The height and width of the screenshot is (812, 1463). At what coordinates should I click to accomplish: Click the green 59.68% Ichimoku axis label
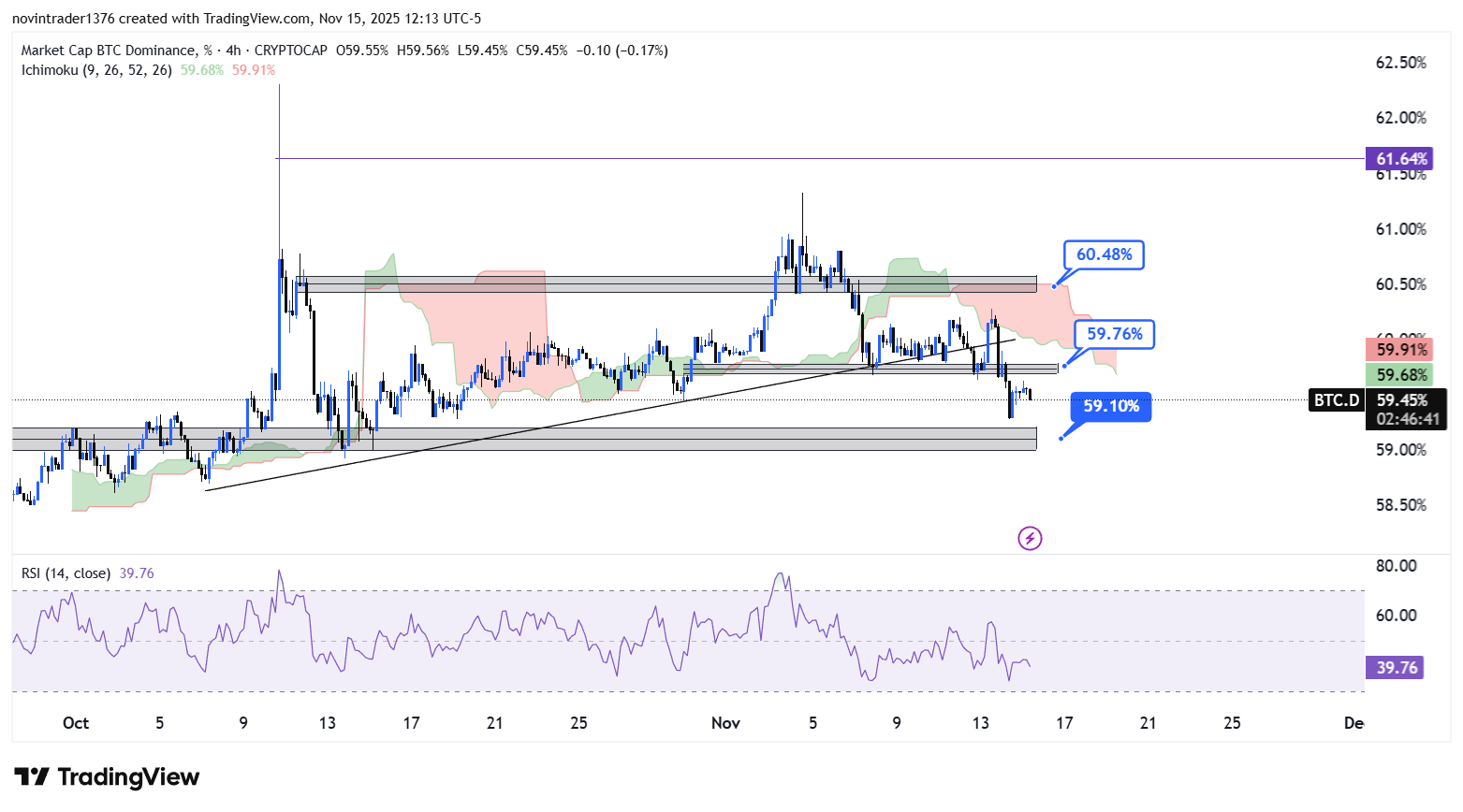1401,375
